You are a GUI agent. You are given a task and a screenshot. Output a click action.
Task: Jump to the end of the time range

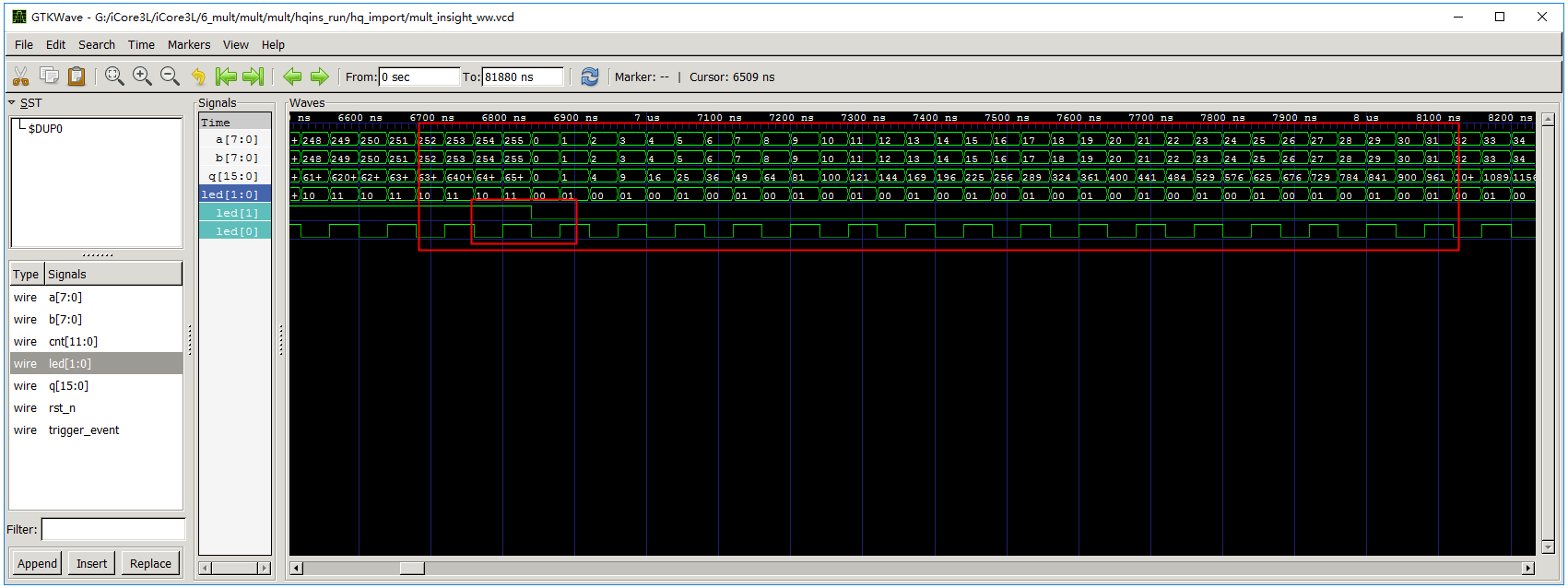click(x=253, y=76)
